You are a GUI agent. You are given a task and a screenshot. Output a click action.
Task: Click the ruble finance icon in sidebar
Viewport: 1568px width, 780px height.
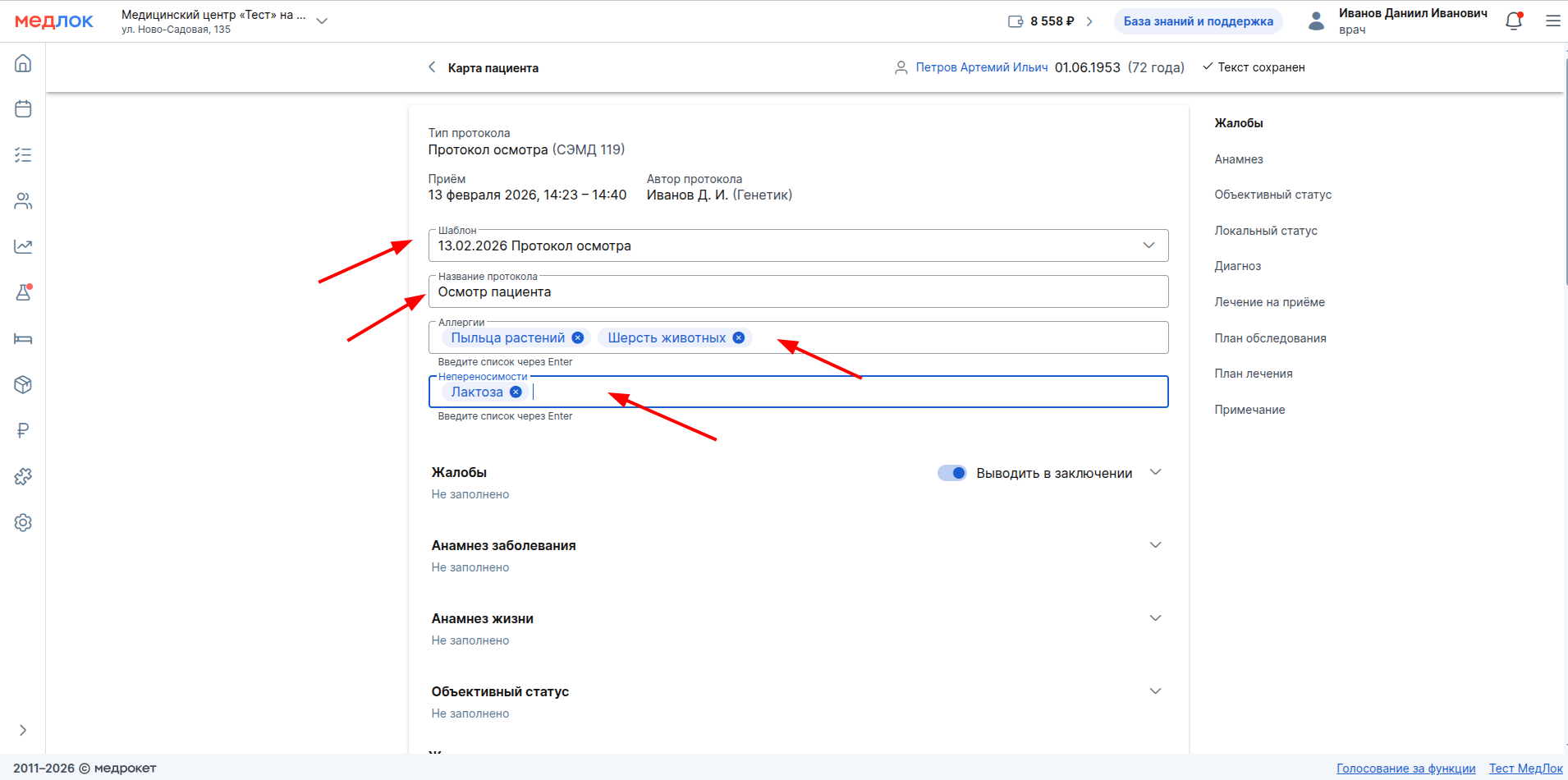(23, 430)
